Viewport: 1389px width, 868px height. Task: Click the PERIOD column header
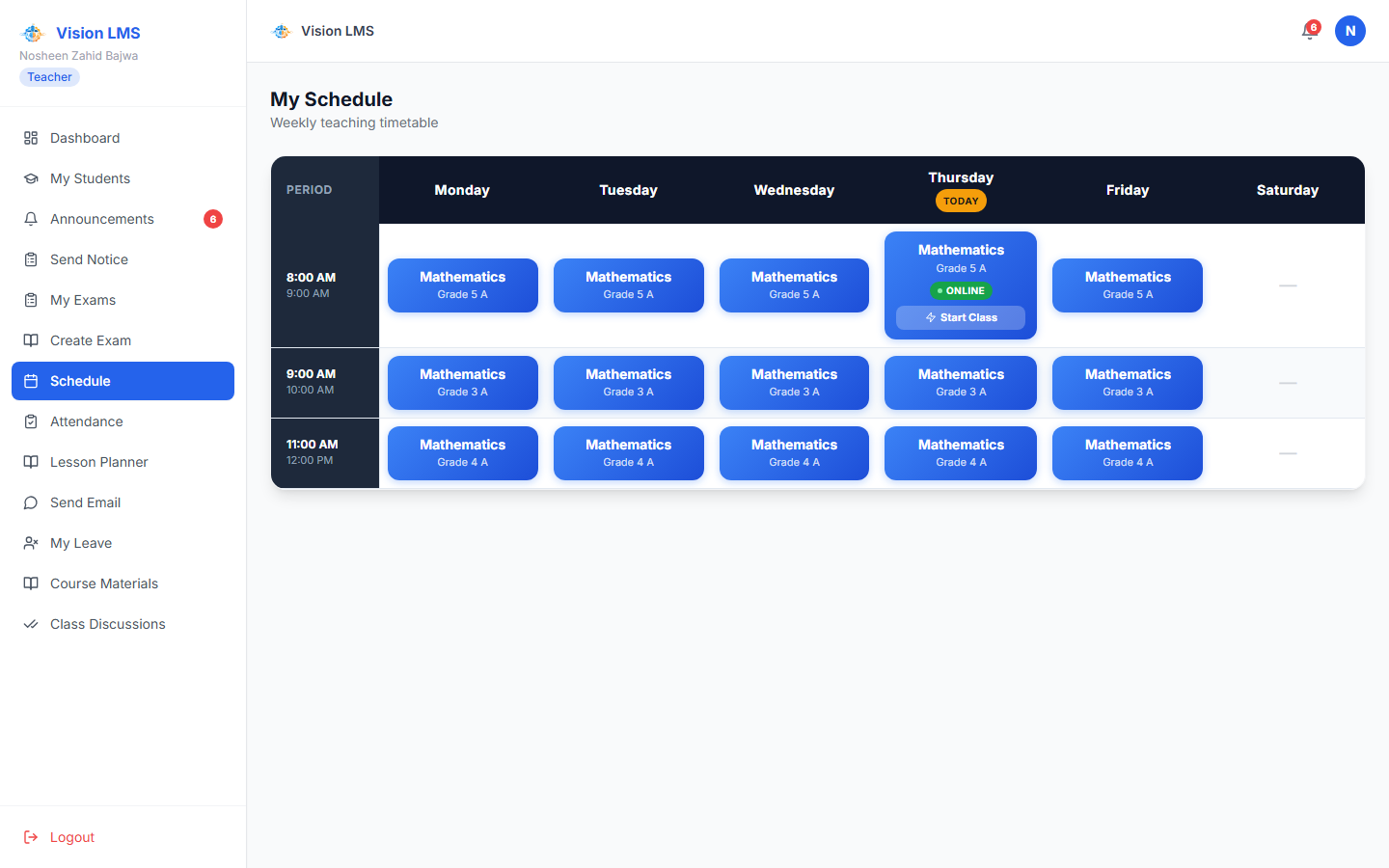click(x=325, y=190)
